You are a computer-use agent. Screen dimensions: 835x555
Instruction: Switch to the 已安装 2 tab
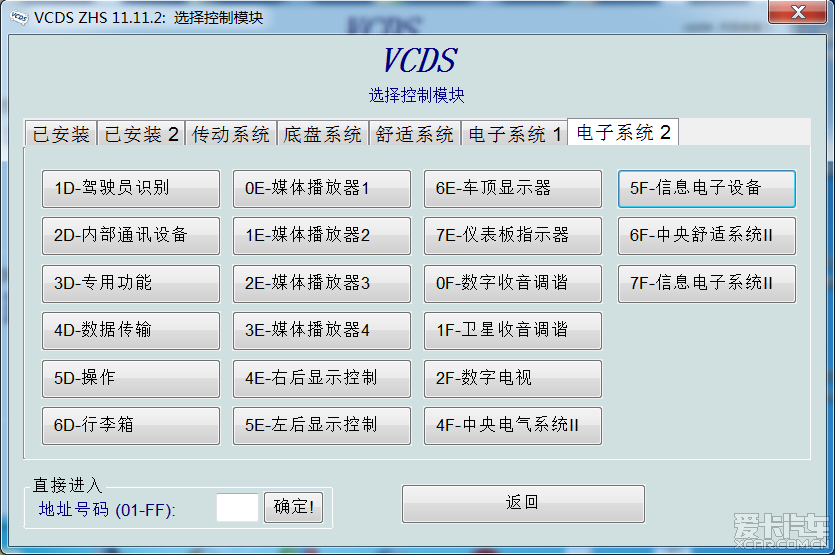[x=141, y=134]
